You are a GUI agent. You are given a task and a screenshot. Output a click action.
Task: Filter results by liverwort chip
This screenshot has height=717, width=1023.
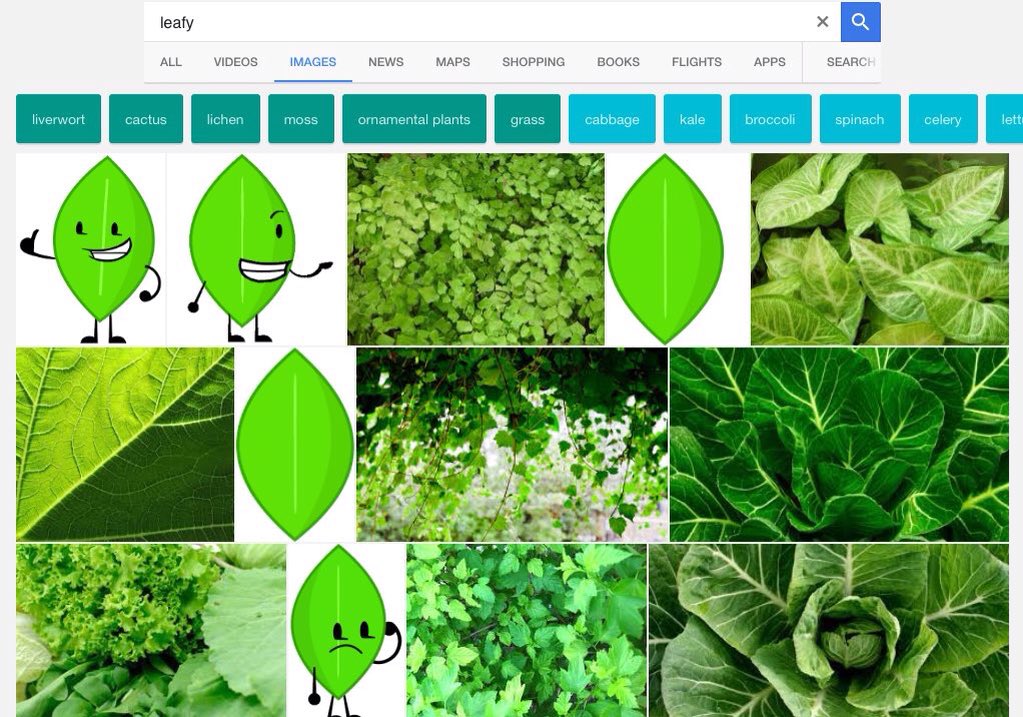tap(59, 119)
